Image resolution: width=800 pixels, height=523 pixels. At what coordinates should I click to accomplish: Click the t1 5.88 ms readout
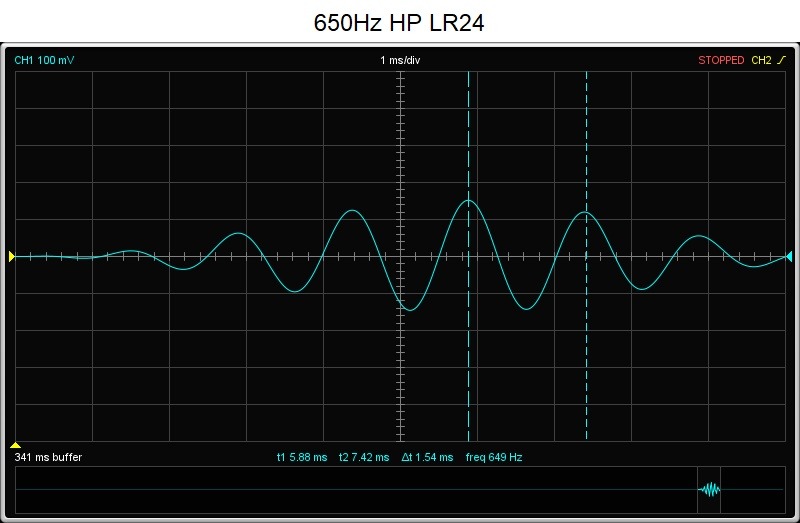(302, 457)
